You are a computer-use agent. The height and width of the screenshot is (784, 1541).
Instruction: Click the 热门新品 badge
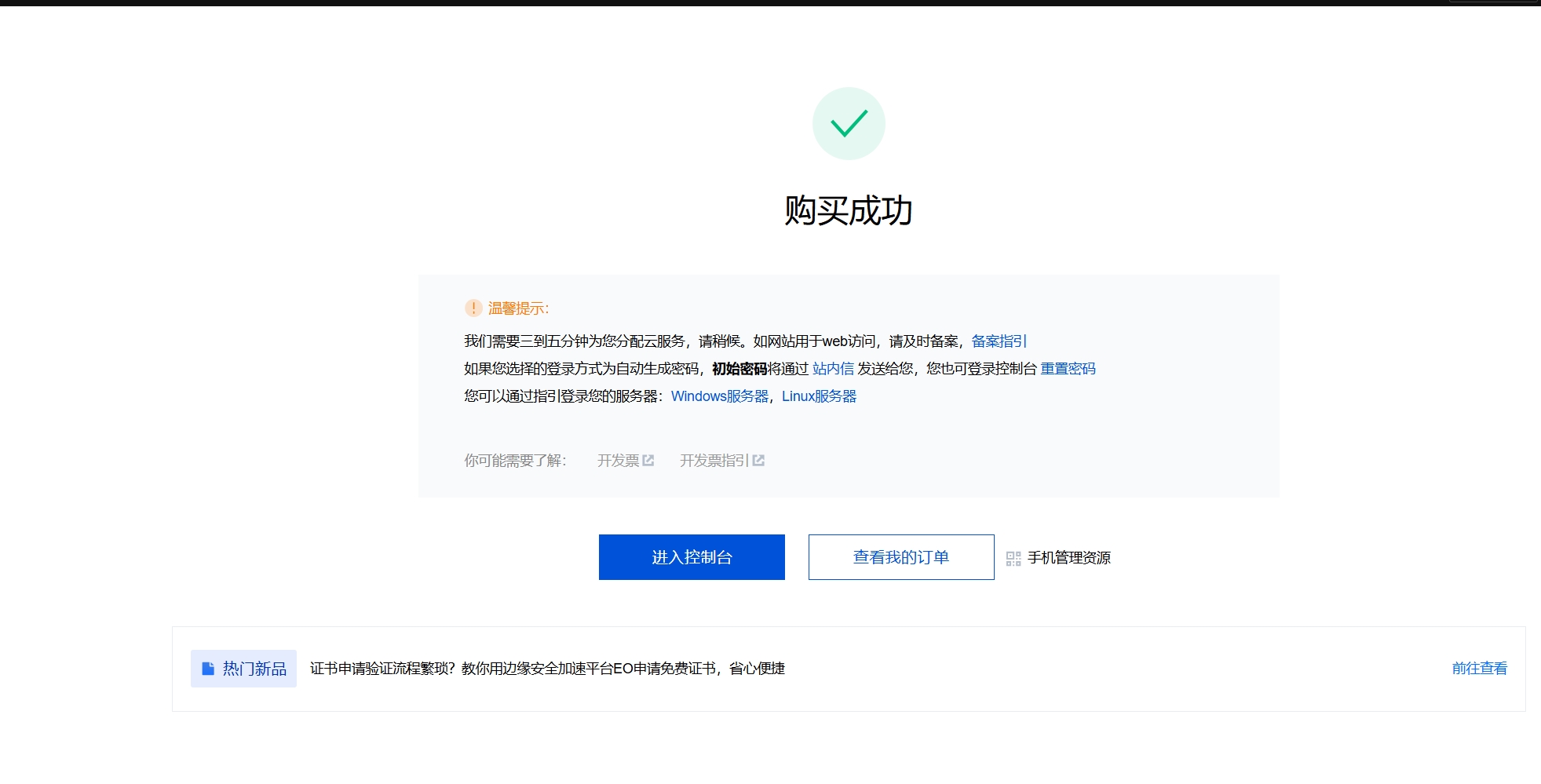pos(243,669)
